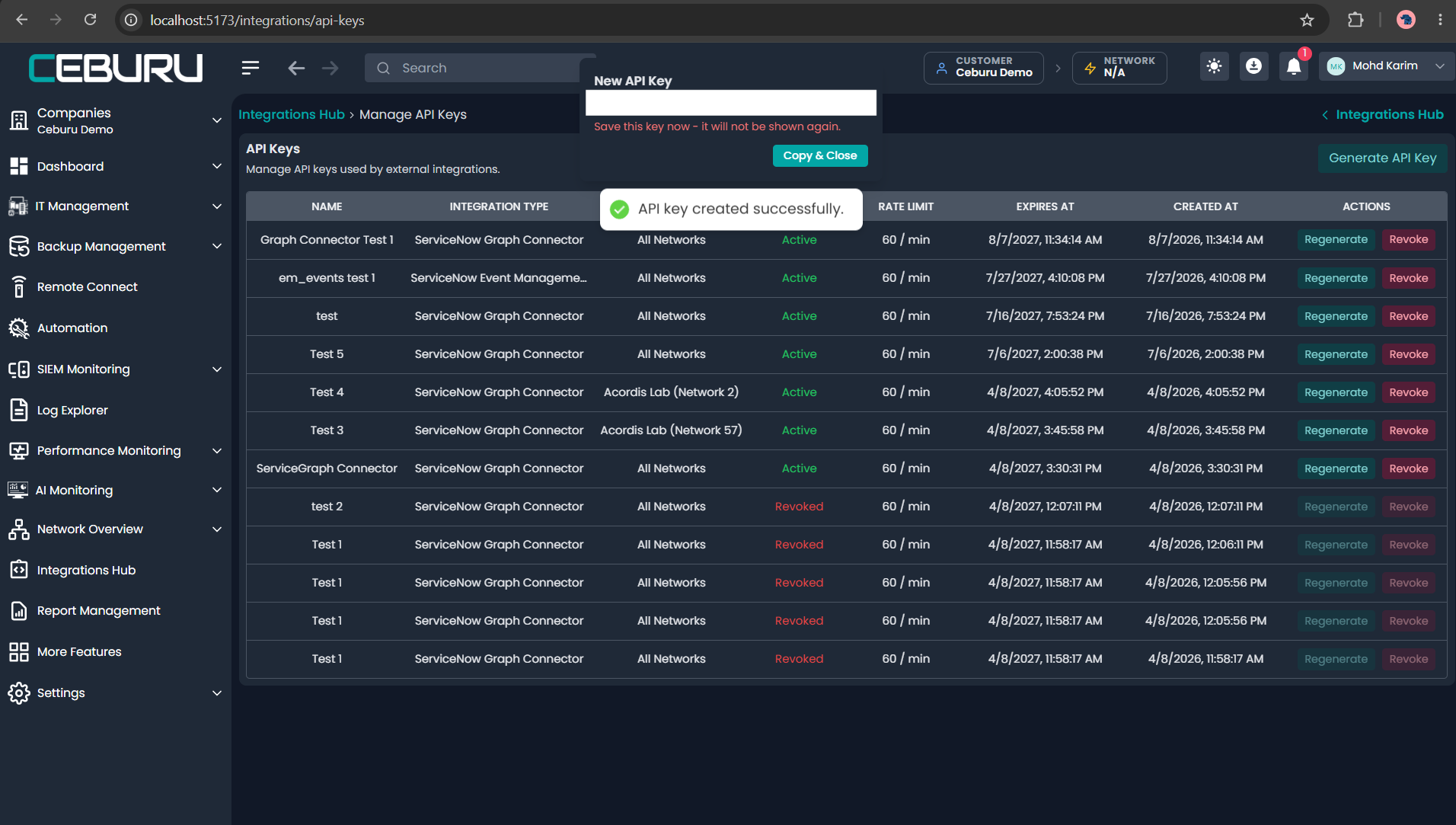Click the Copy & Close button

pos(820,155)
